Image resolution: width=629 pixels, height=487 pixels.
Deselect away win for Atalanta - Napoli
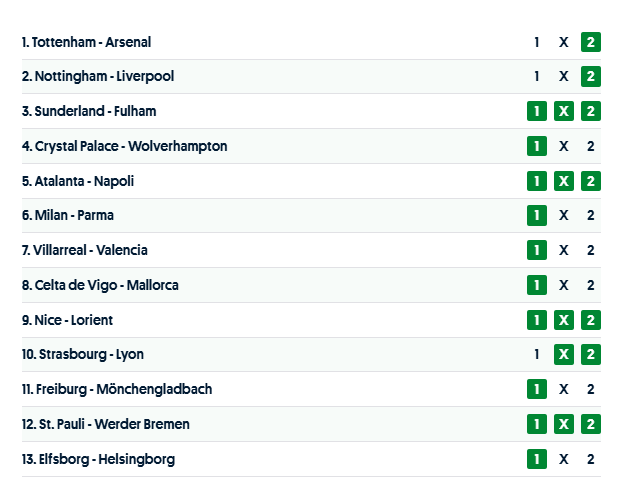click(591, 181)
